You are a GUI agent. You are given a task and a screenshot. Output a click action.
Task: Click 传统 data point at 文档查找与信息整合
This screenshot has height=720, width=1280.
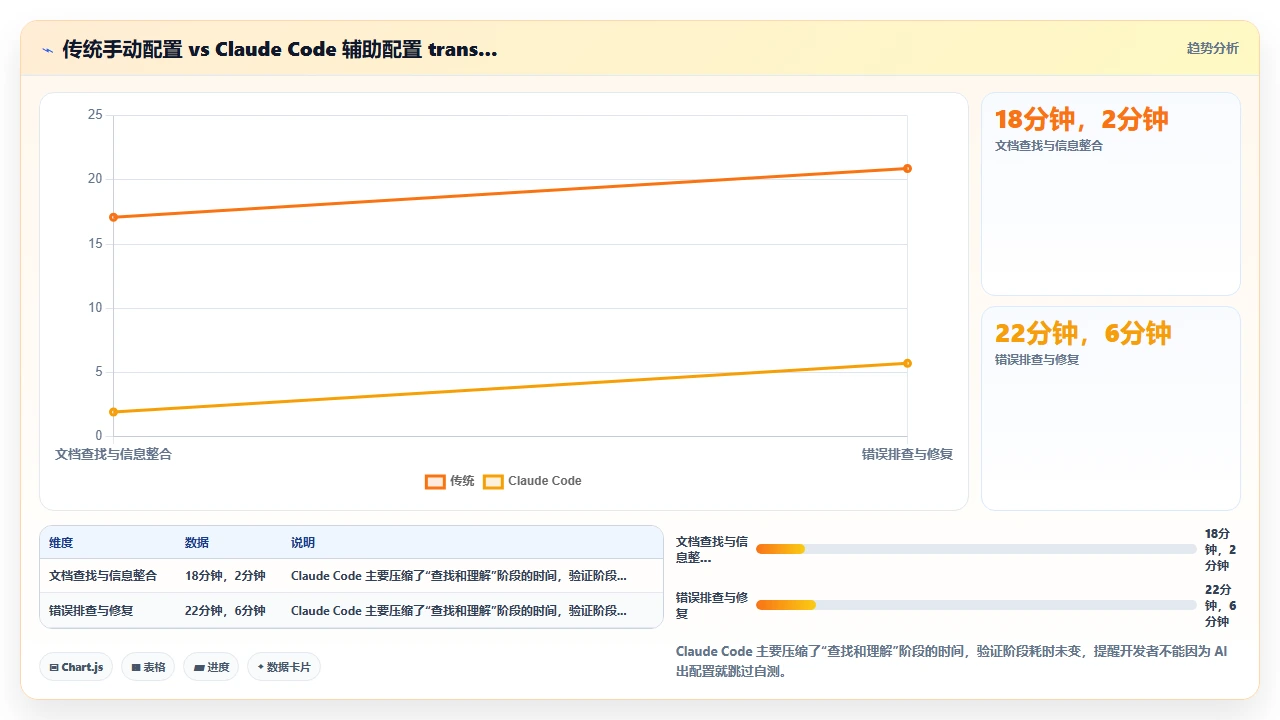pos(113,217)
